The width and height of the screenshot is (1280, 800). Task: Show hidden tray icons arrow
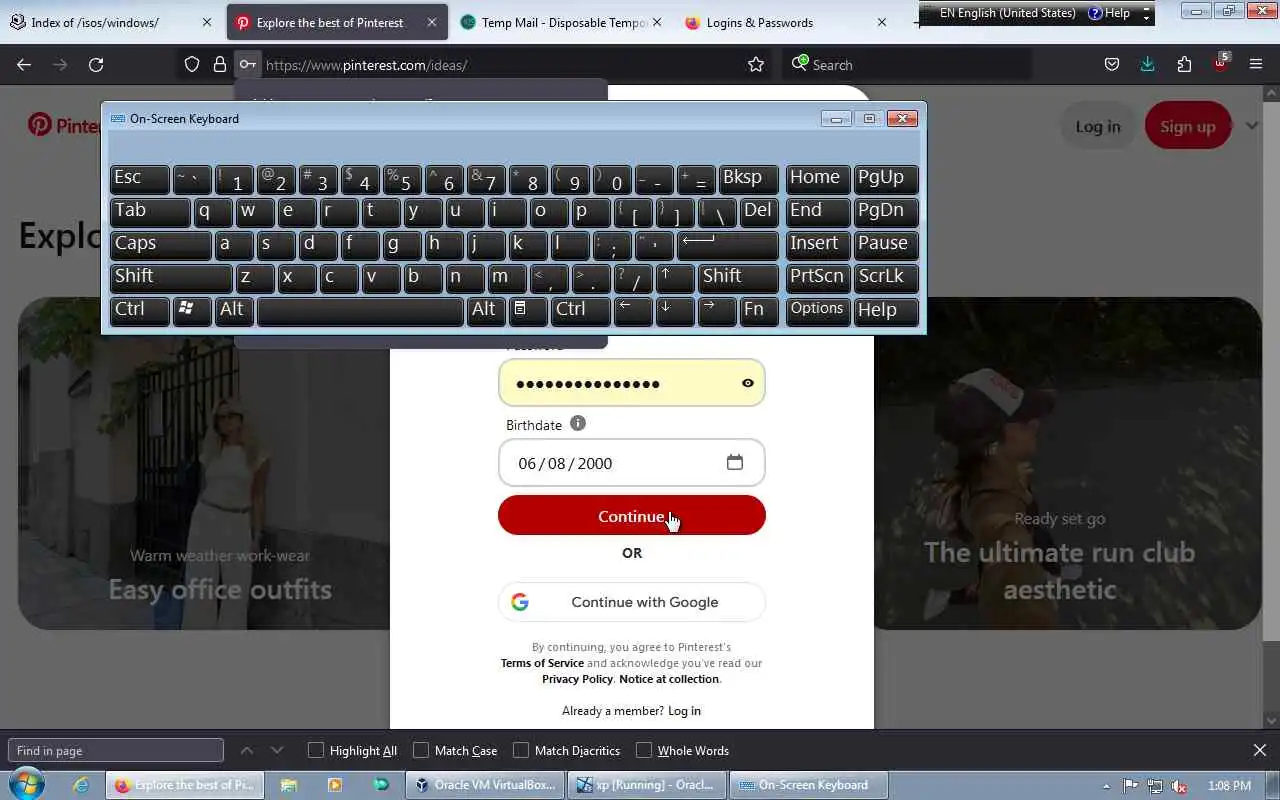tap(1106, 786)
